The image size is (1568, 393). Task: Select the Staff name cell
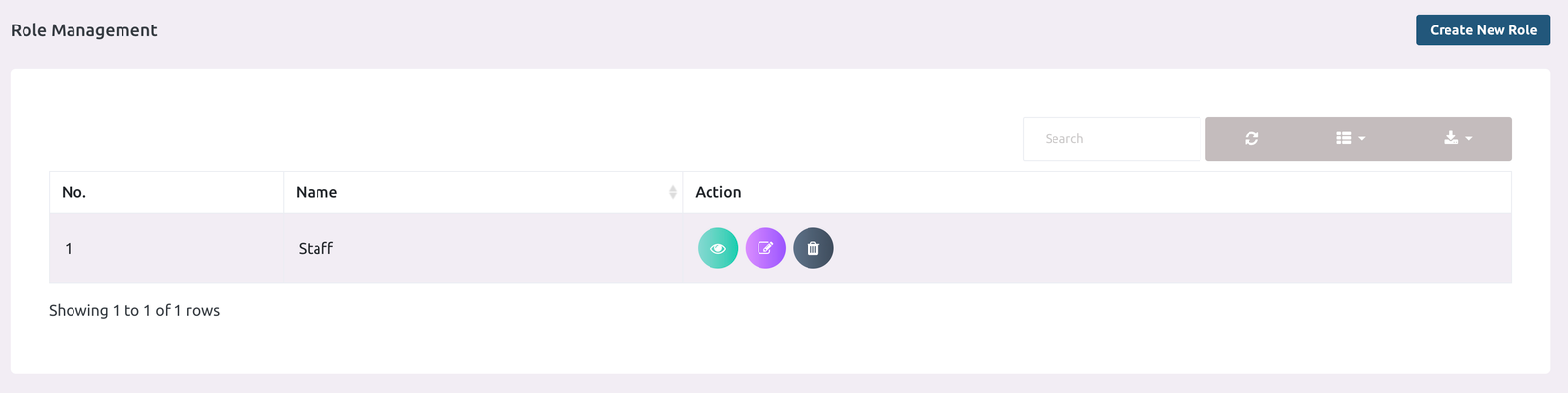(x=316, y=249)
